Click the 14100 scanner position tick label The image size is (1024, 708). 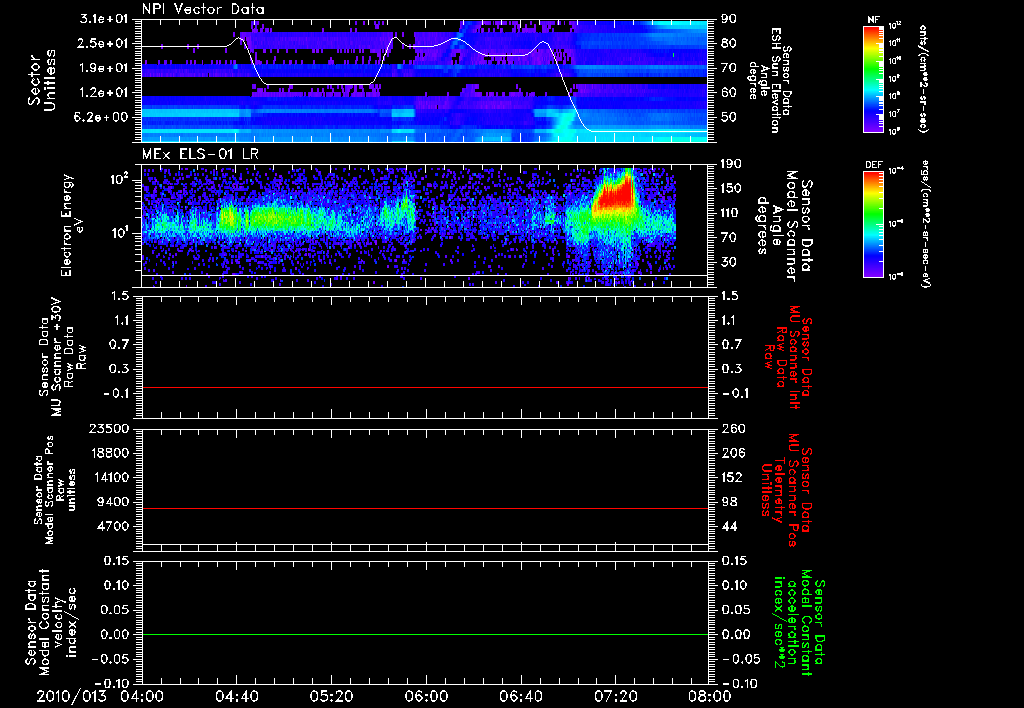109,477
